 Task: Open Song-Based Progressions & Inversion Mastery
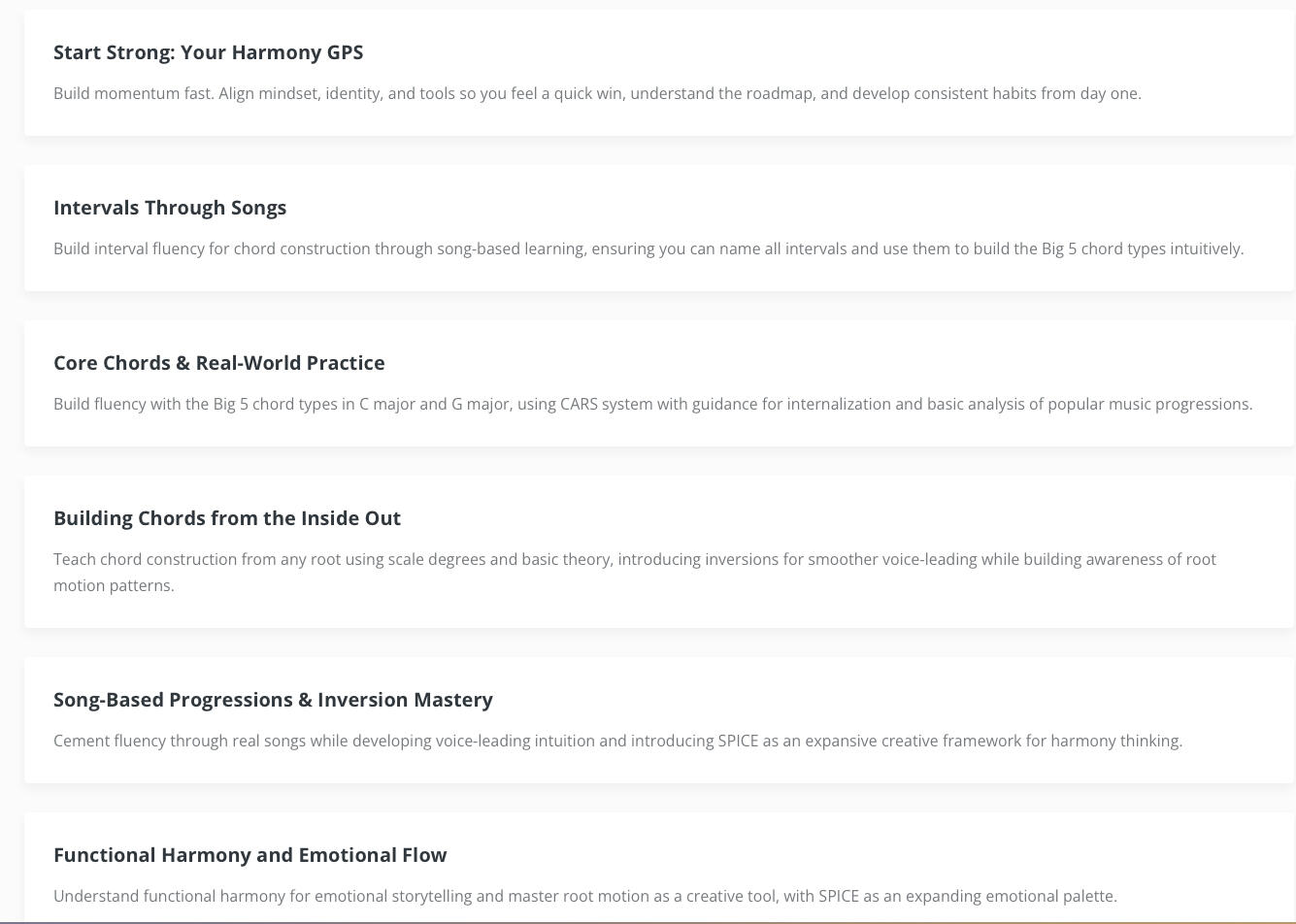click(273, 700)
